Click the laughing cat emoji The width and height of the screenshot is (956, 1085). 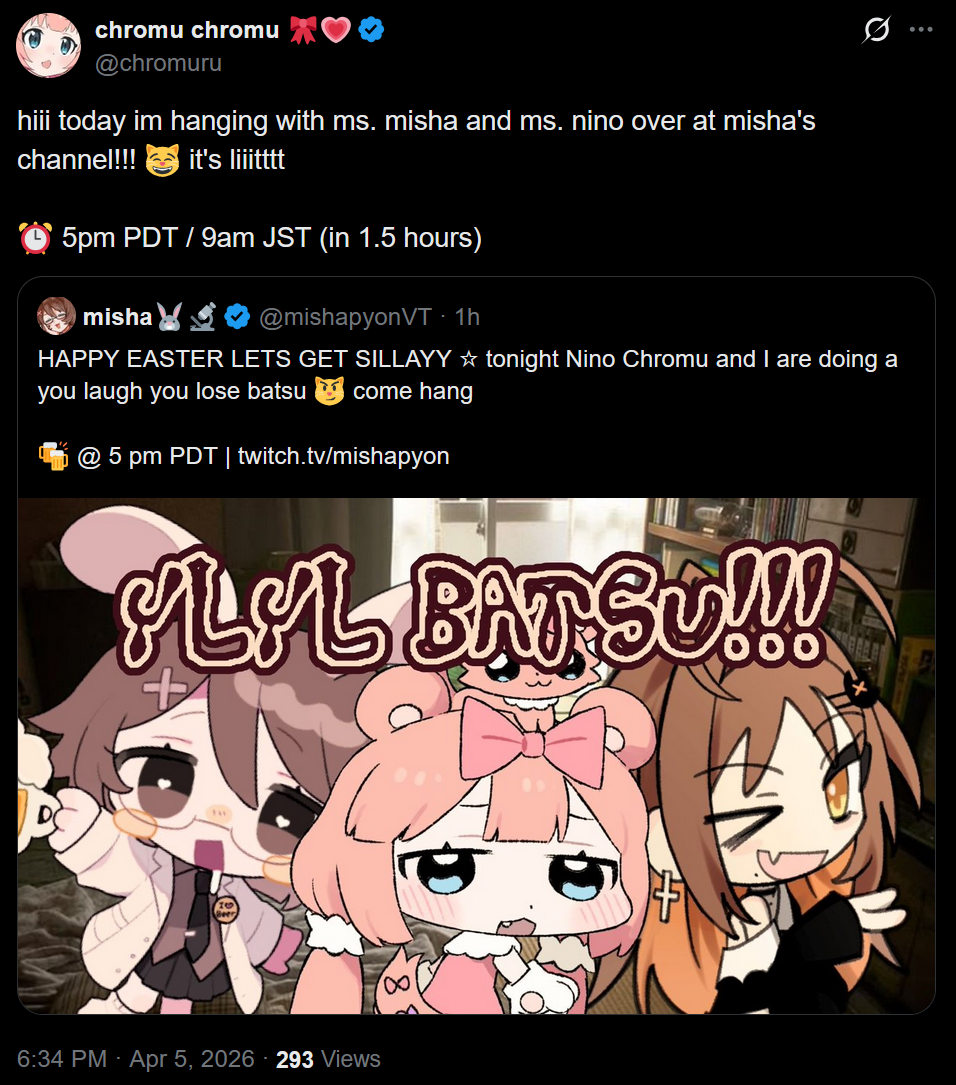point(163,160)
